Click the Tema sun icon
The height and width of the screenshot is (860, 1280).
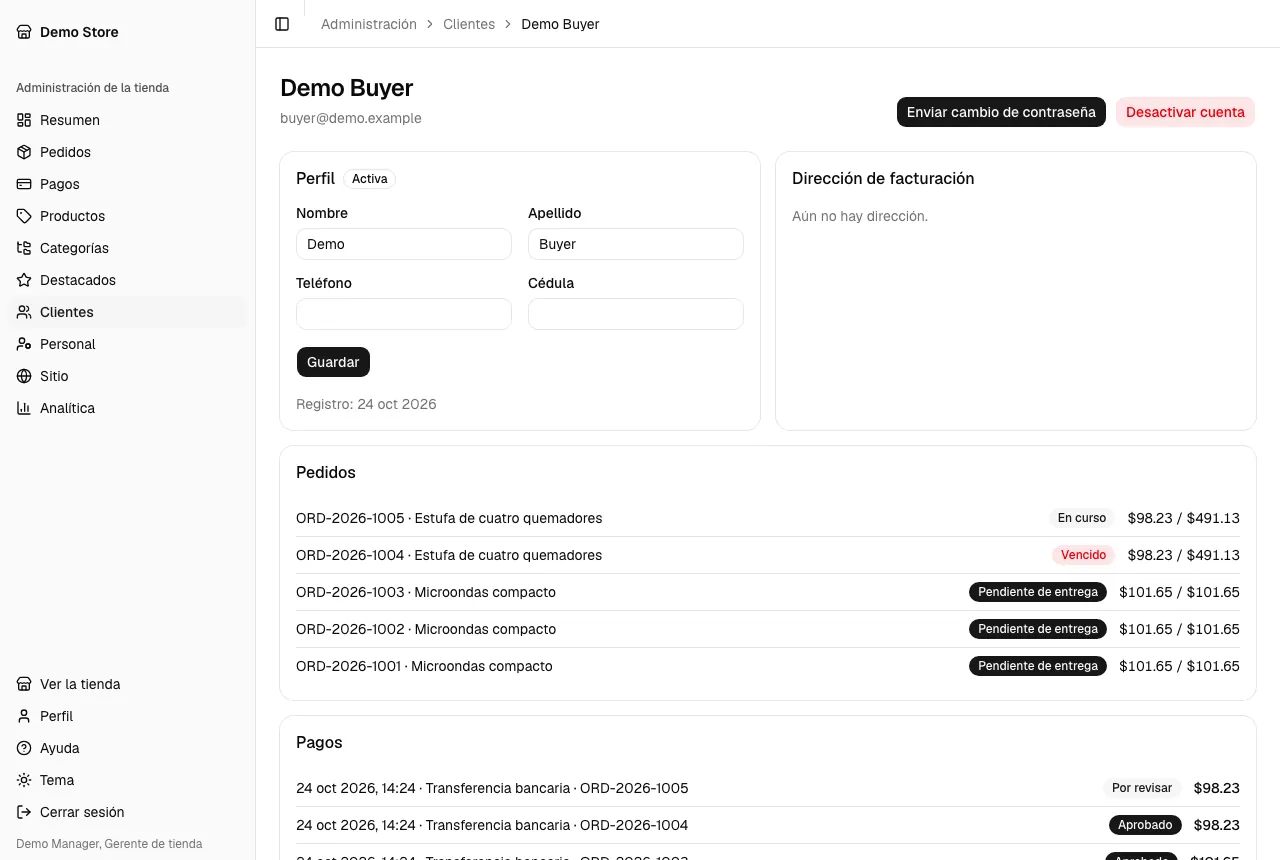point(24,780)
